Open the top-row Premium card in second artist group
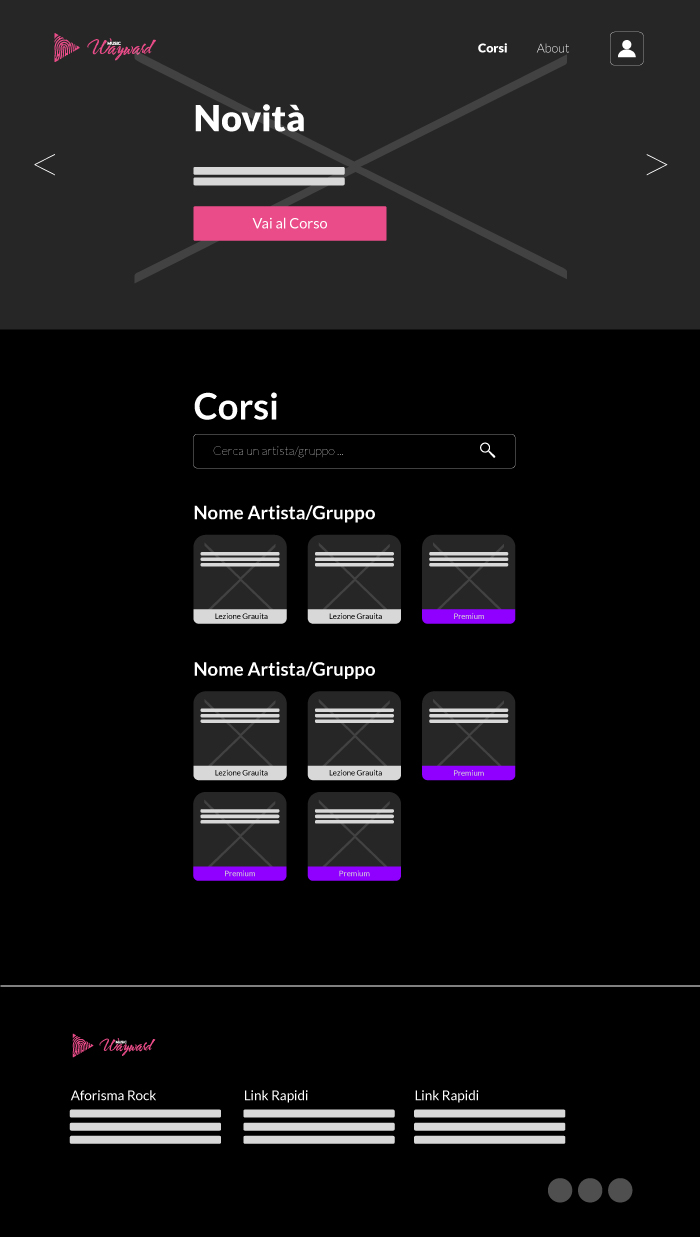 click(468, 736)
